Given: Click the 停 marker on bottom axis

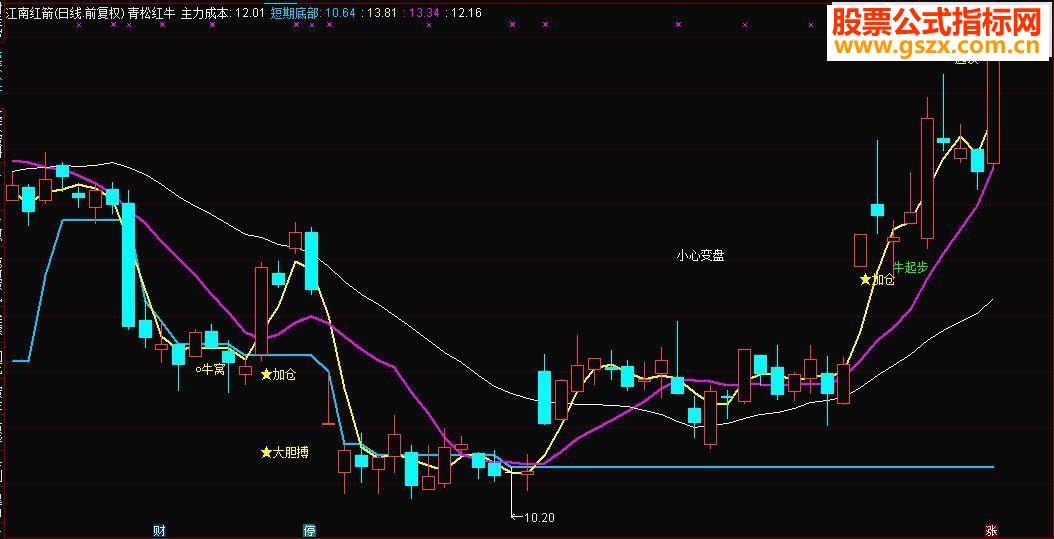Looking at the screenshot, I should point(309,531).
